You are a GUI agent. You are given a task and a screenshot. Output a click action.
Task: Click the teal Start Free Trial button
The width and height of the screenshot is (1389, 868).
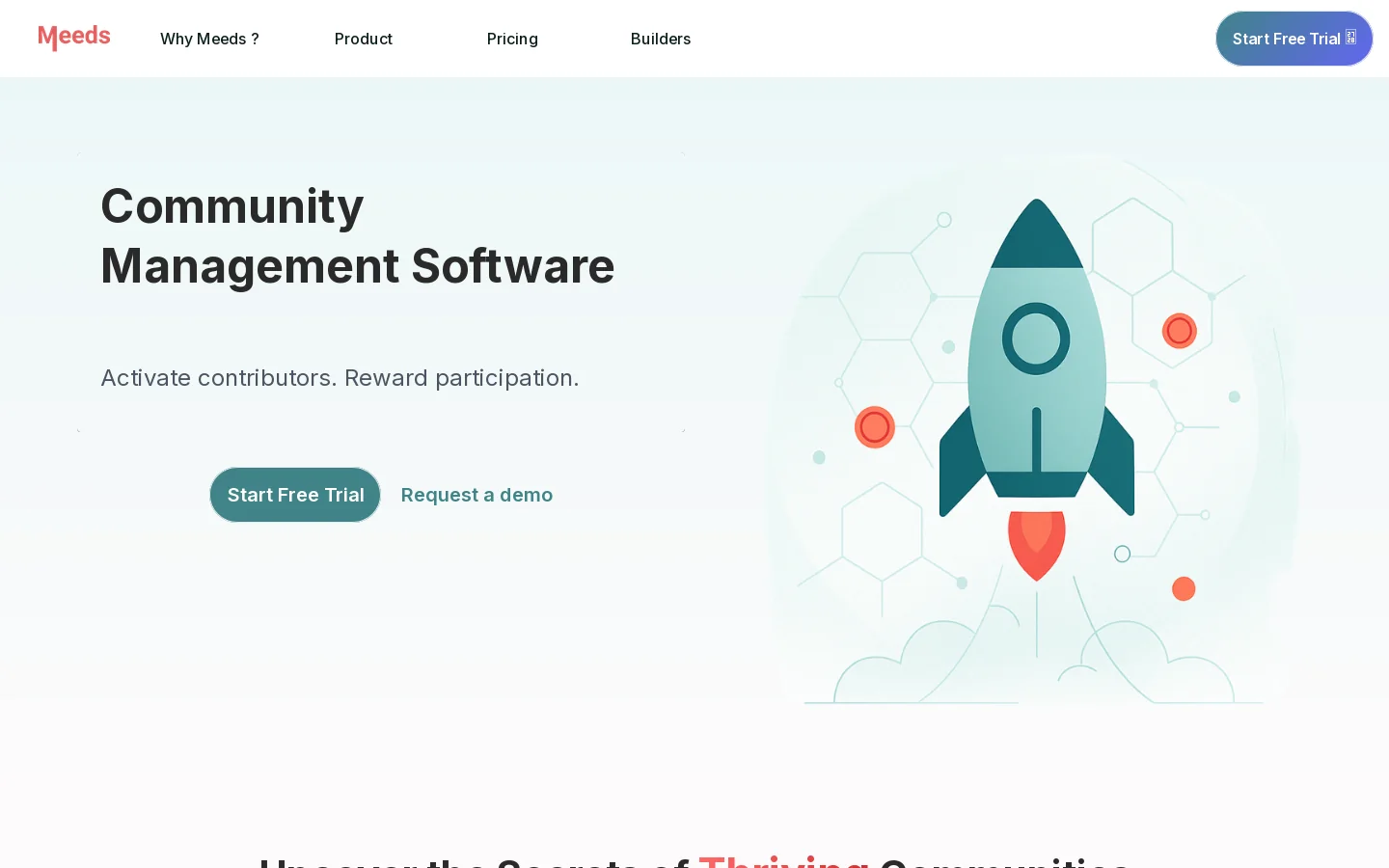coord(295,495)
